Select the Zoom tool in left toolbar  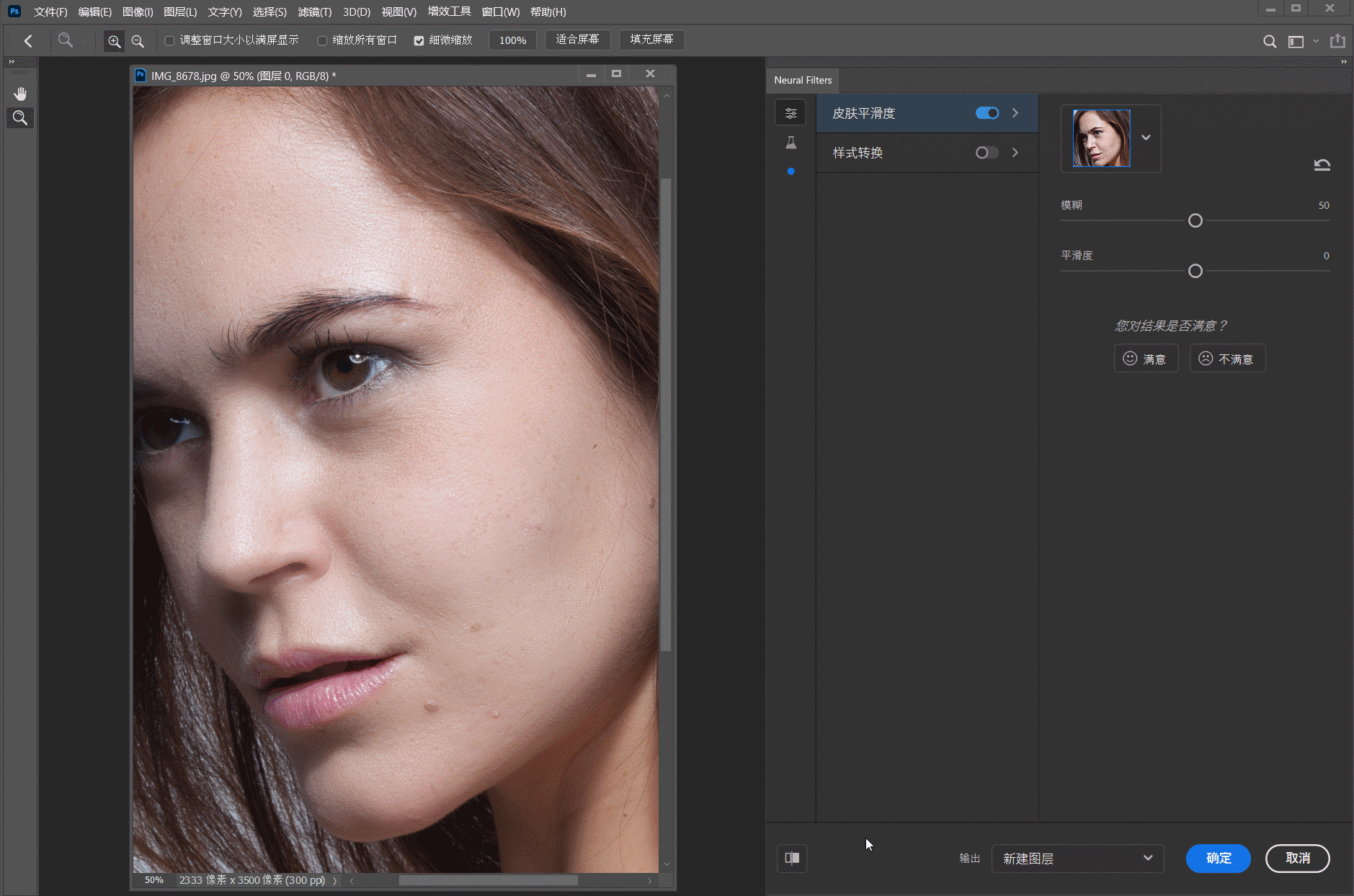pyautogui.click(x=20, y=118)
